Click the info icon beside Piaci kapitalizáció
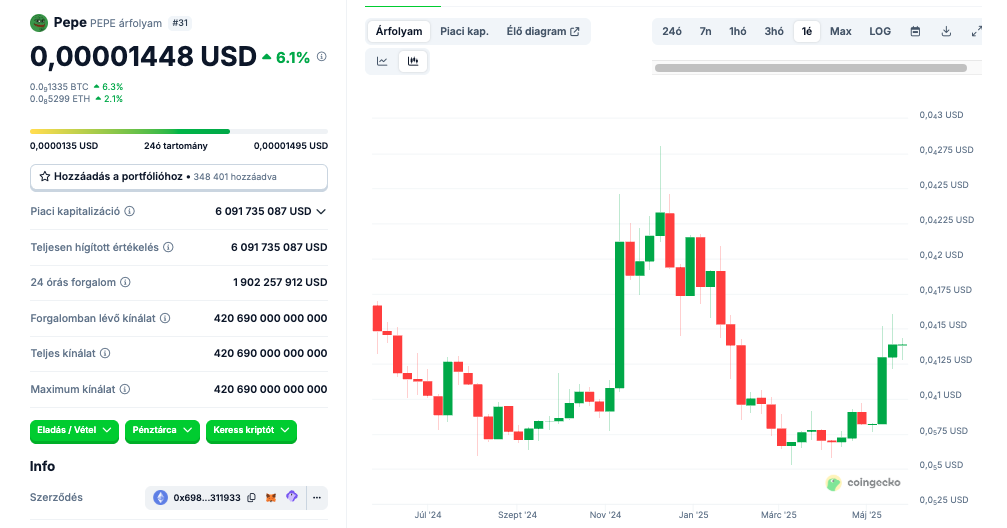This screenshot has height=528, width=1007. point(130,212)
